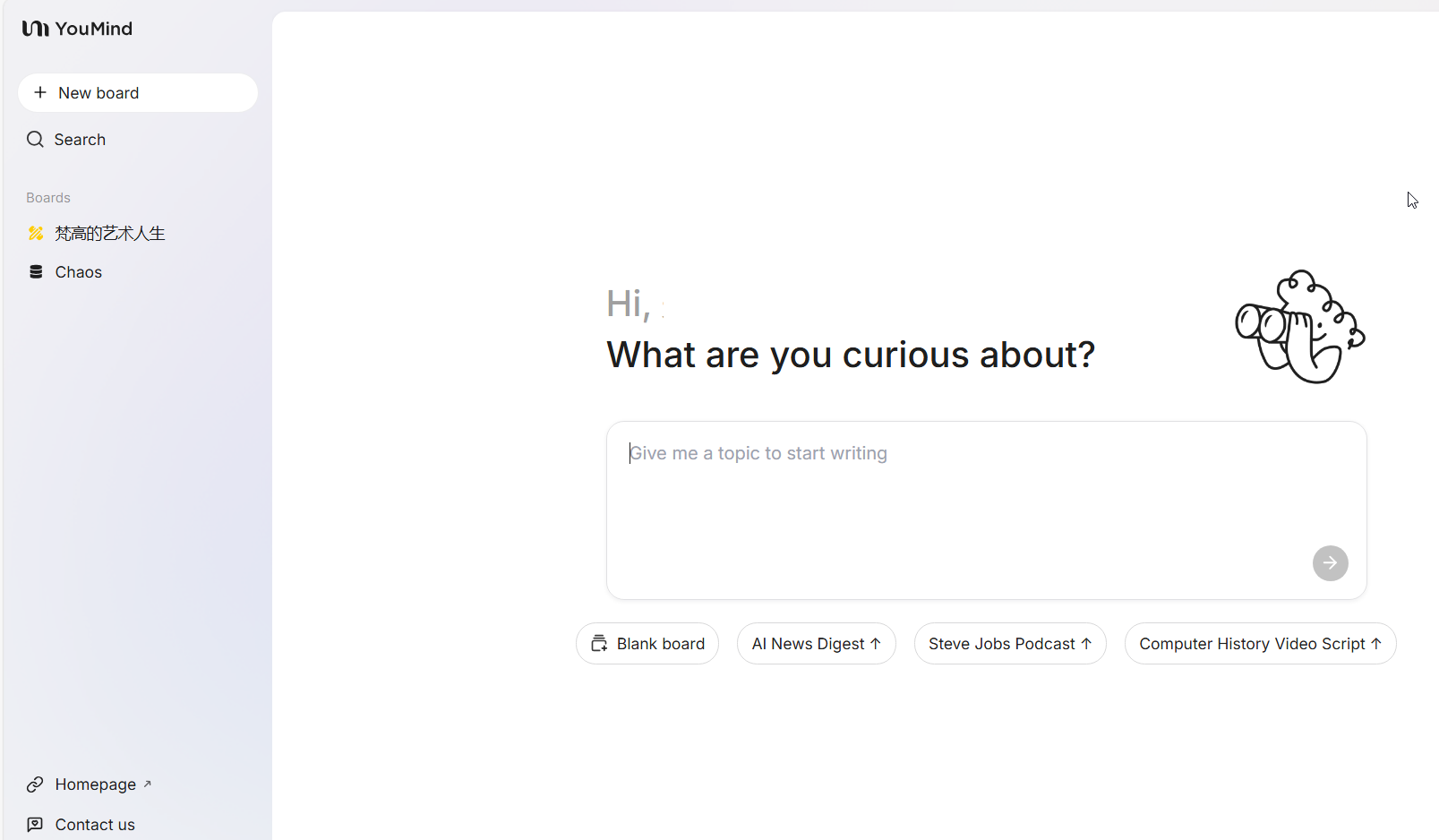Select the AI News Digest suggestion
1439x840 pixels.
pyautogui.click(x=816, y=643)
